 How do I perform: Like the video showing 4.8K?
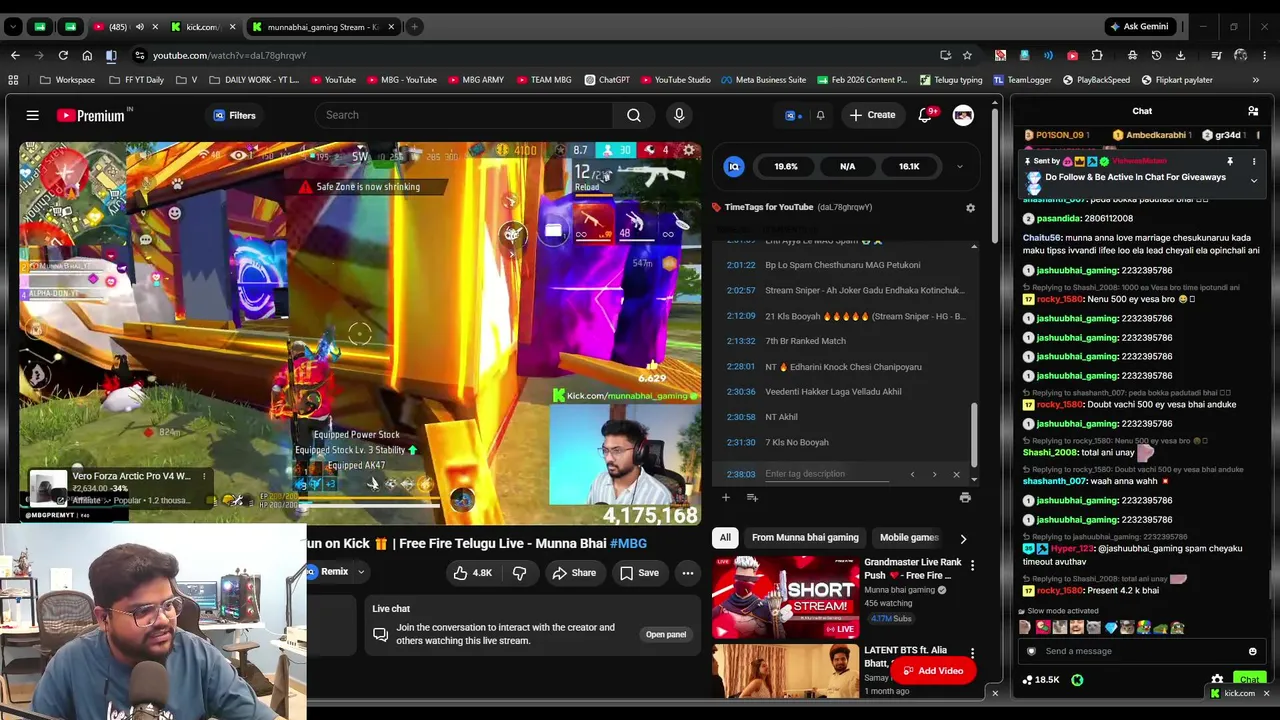coord(473,573)
